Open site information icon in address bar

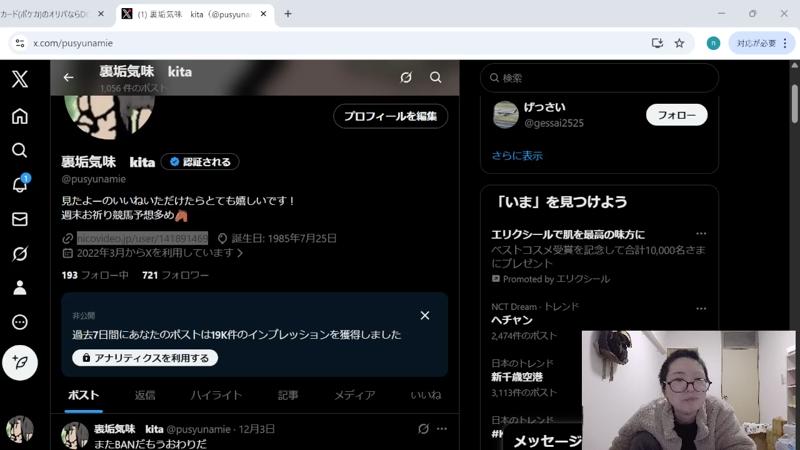click(x=20, y=43)
